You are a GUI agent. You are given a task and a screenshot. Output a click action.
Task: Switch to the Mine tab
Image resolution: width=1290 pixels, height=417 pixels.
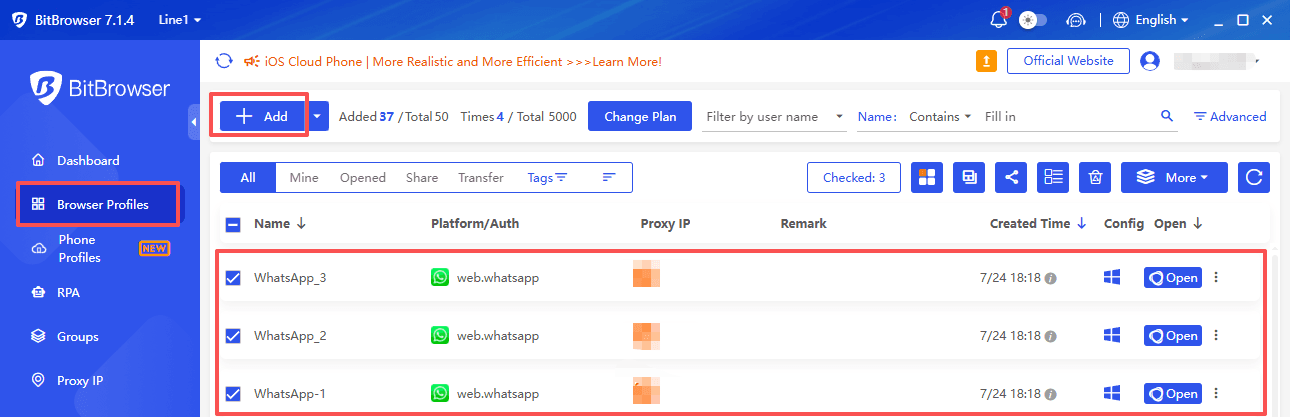(x=304, y=177)
